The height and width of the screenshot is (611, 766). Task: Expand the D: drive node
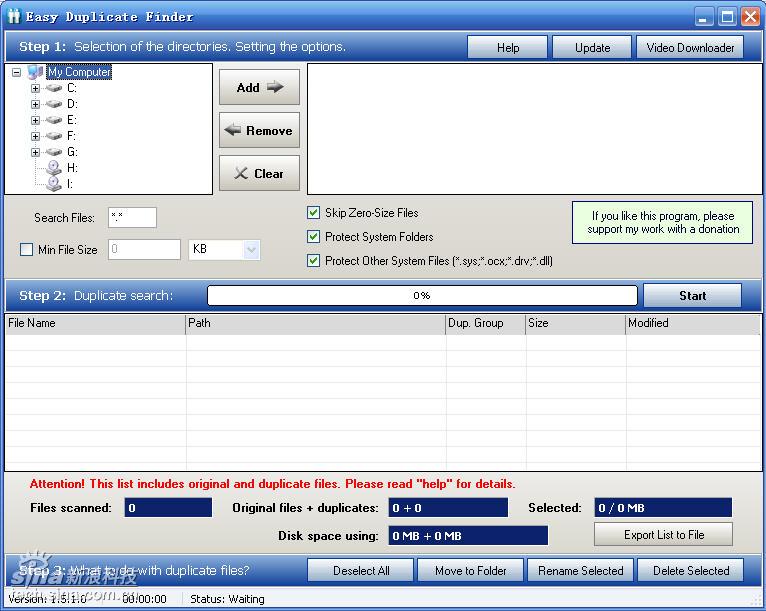35,104
